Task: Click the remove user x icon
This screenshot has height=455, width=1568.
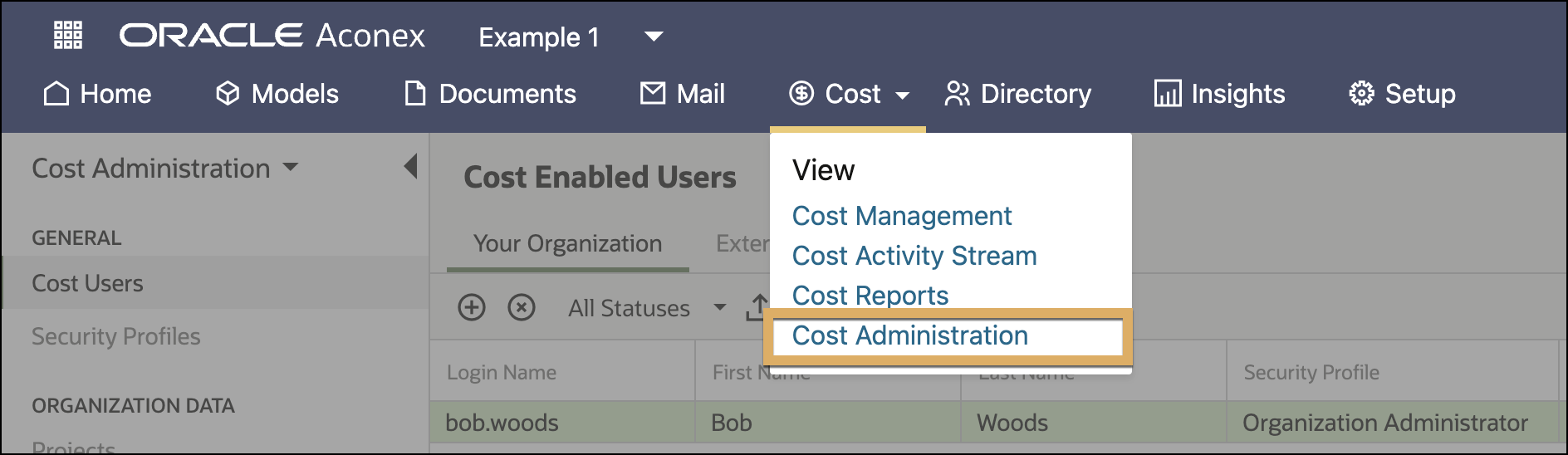Action: point(522,307)
